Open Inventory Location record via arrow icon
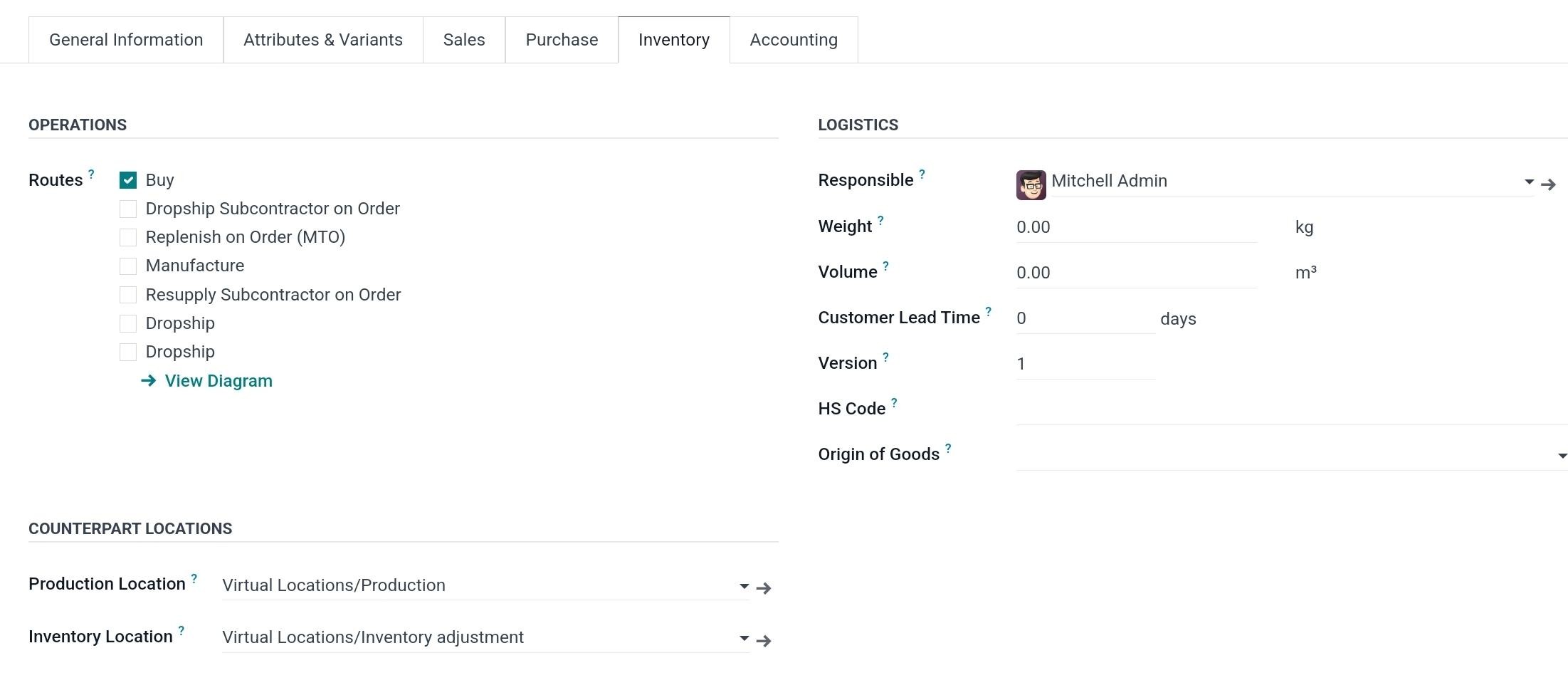 (x=764, y=641)
